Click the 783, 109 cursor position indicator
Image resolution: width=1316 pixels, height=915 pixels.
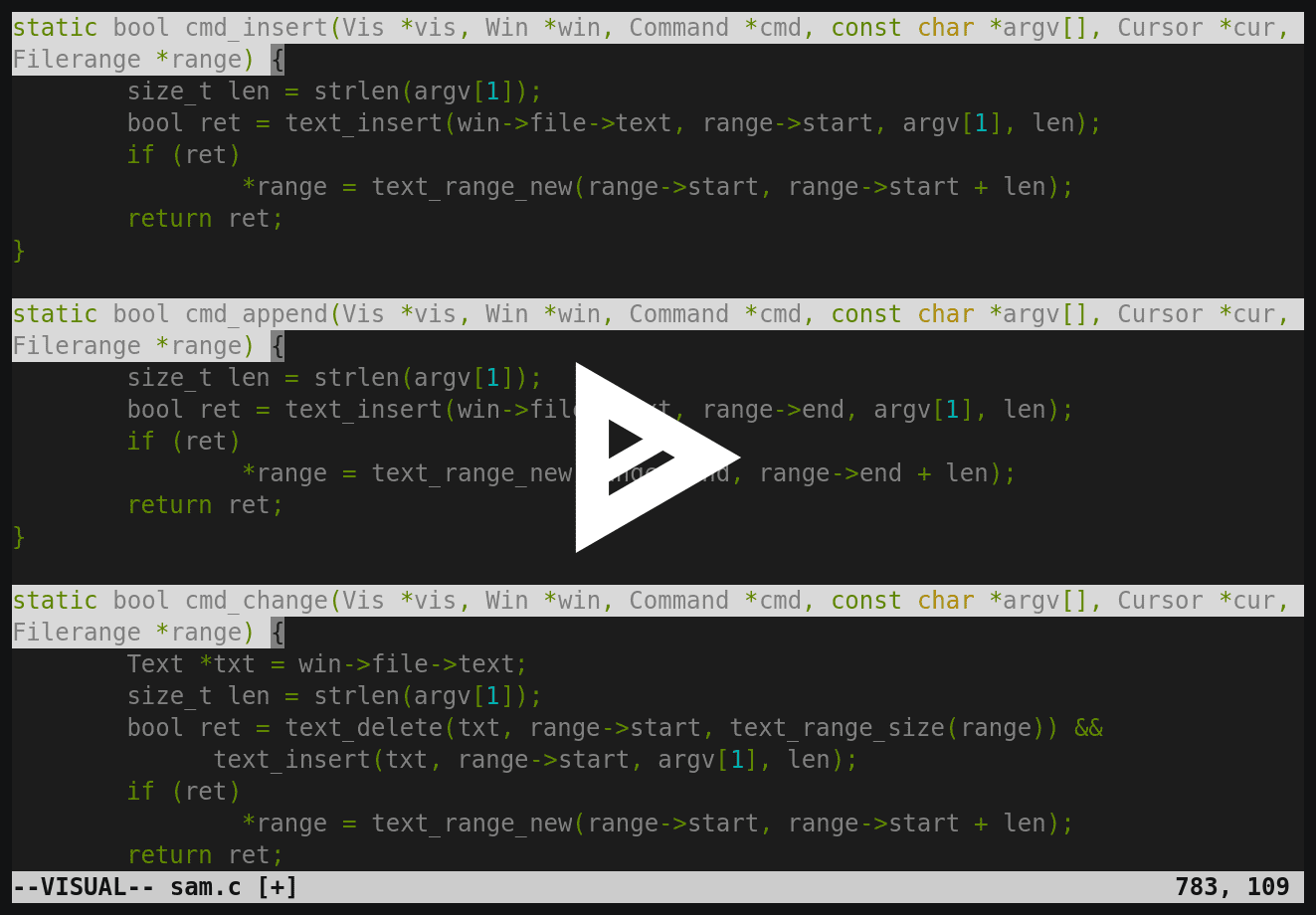point(1231,887)
